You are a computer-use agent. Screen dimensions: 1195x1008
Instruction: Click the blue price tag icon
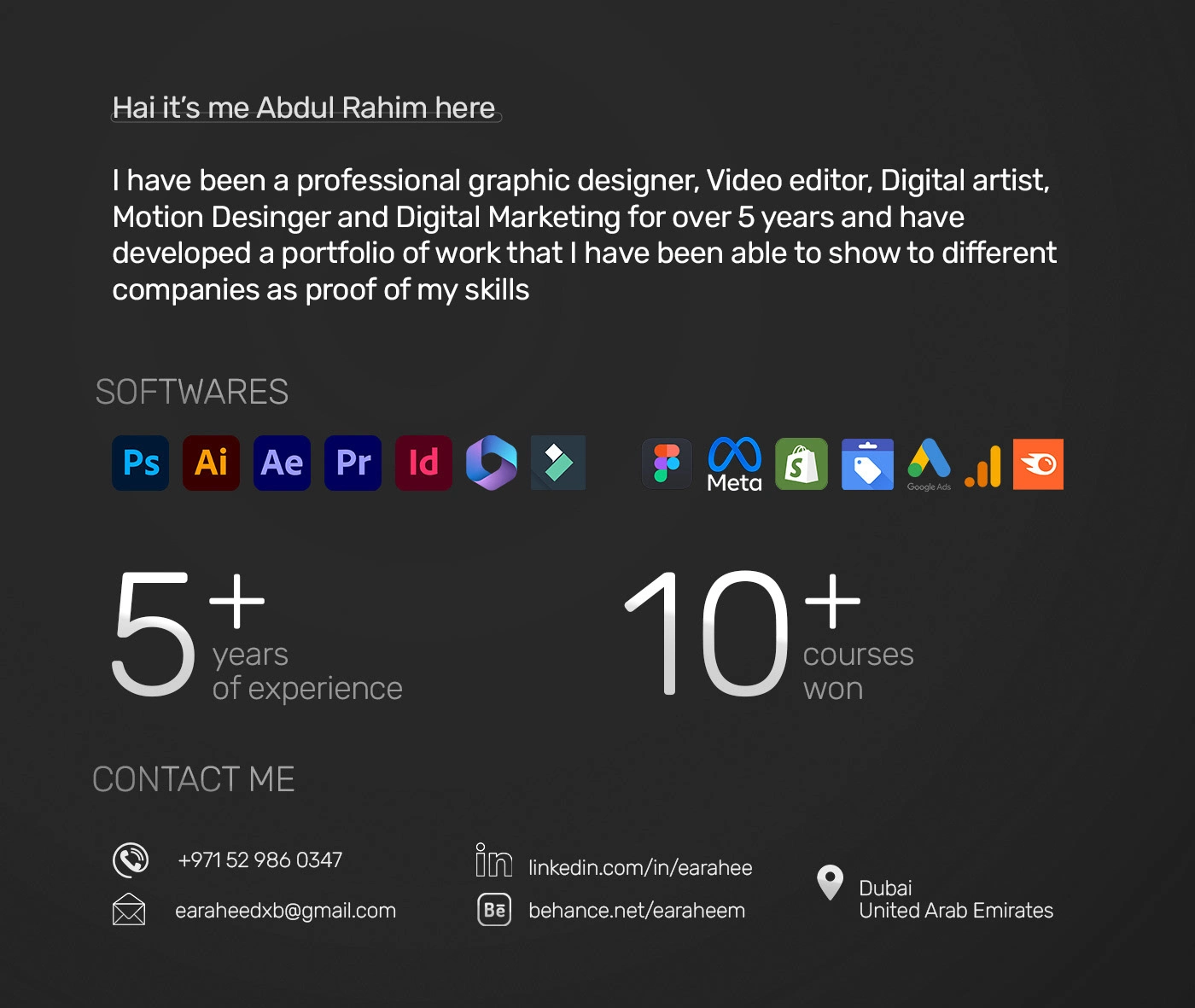[868, 464]
